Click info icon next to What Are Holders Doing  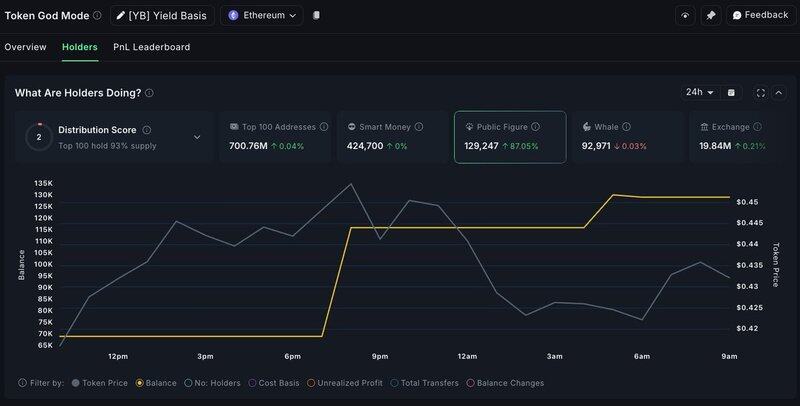coord(149,93)
